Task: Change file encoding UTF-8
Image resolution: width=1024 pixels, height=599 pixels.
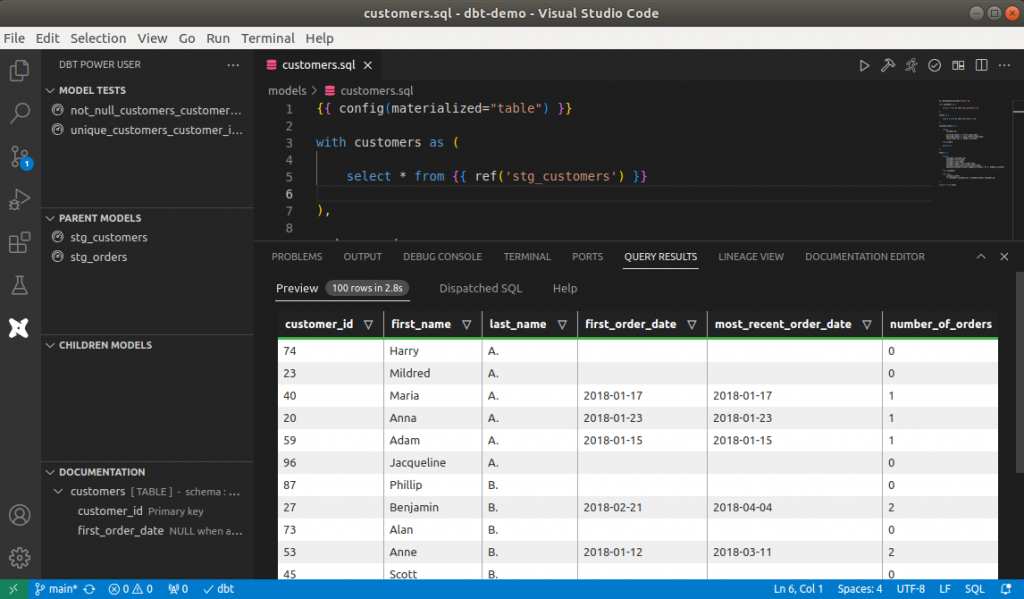Action: pyautogui.click(x=910, y=589)
